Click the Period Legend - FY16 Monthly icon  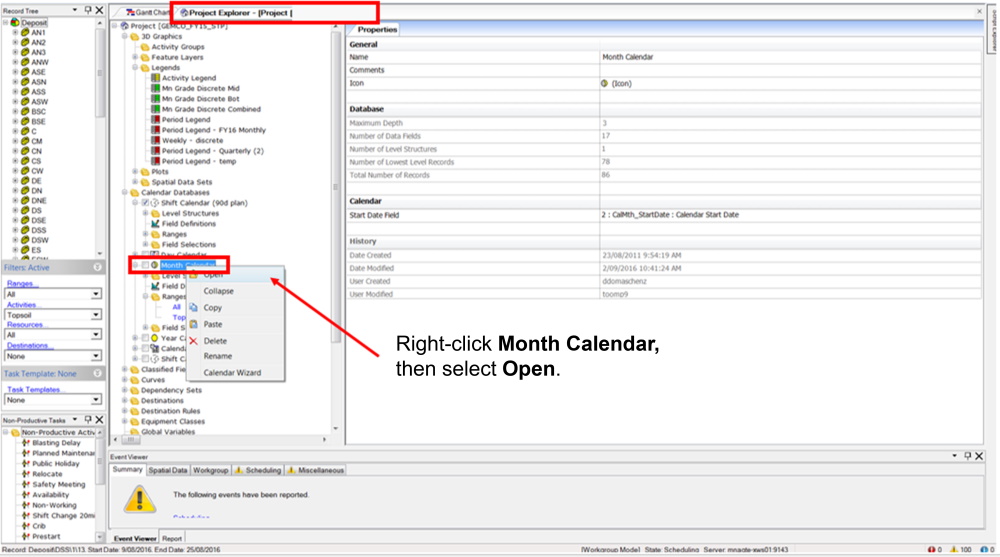155,130
